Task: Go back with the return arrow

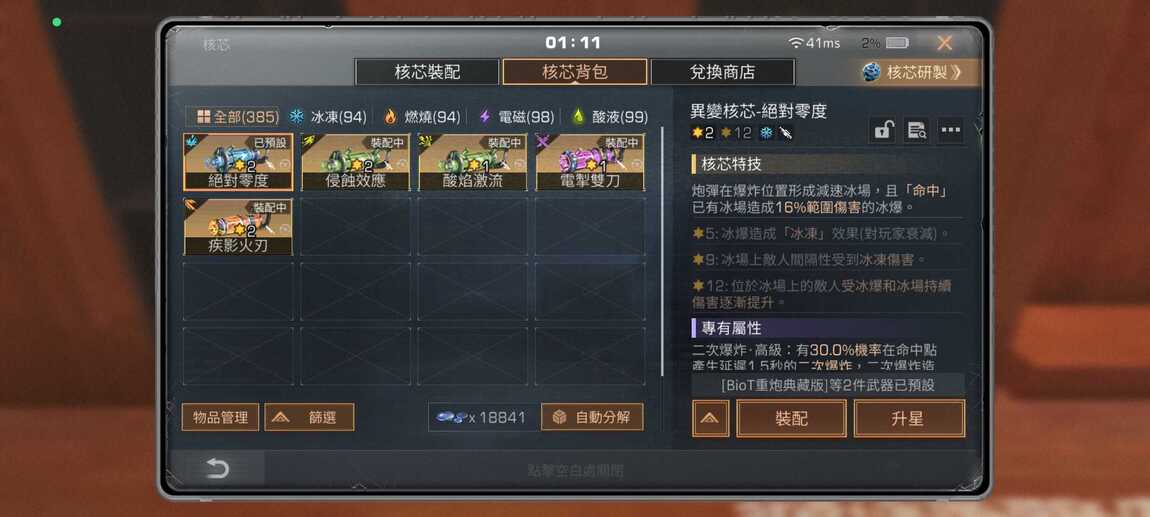Action: click(217, 469)
